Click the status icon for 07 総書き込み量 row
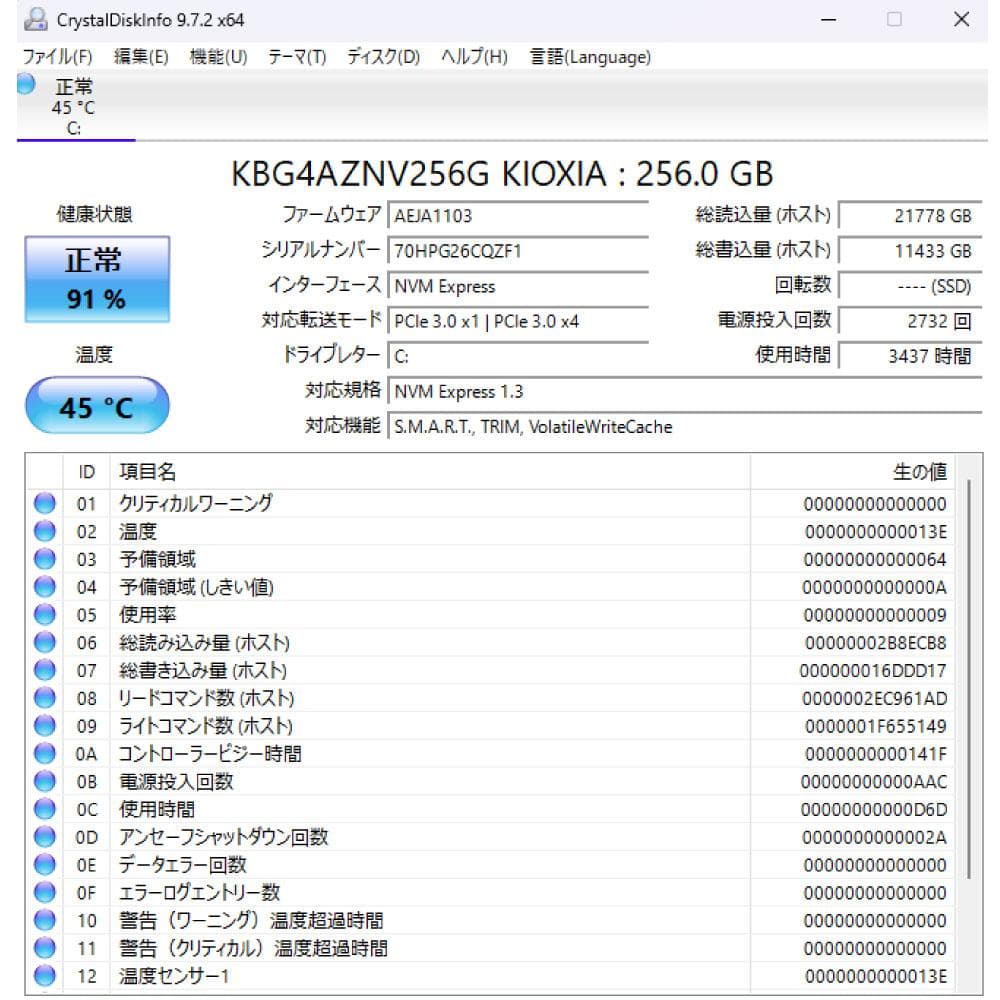The width and height of the screenshot is (1000, 1000). point(45,670)
